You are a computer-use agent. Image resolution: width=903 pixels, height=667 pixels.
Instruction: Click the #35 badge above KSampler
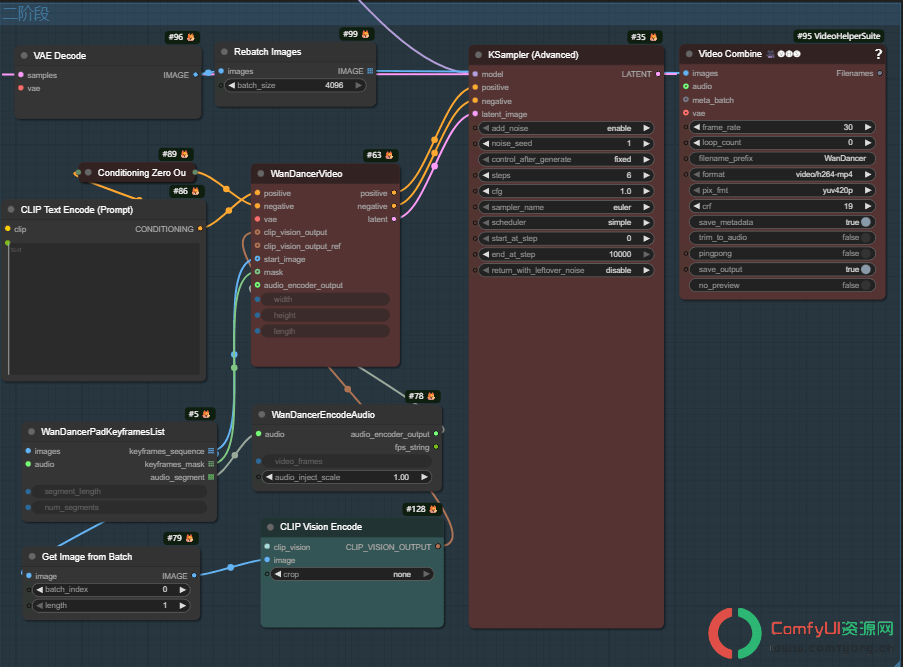[x=644, y=37]
